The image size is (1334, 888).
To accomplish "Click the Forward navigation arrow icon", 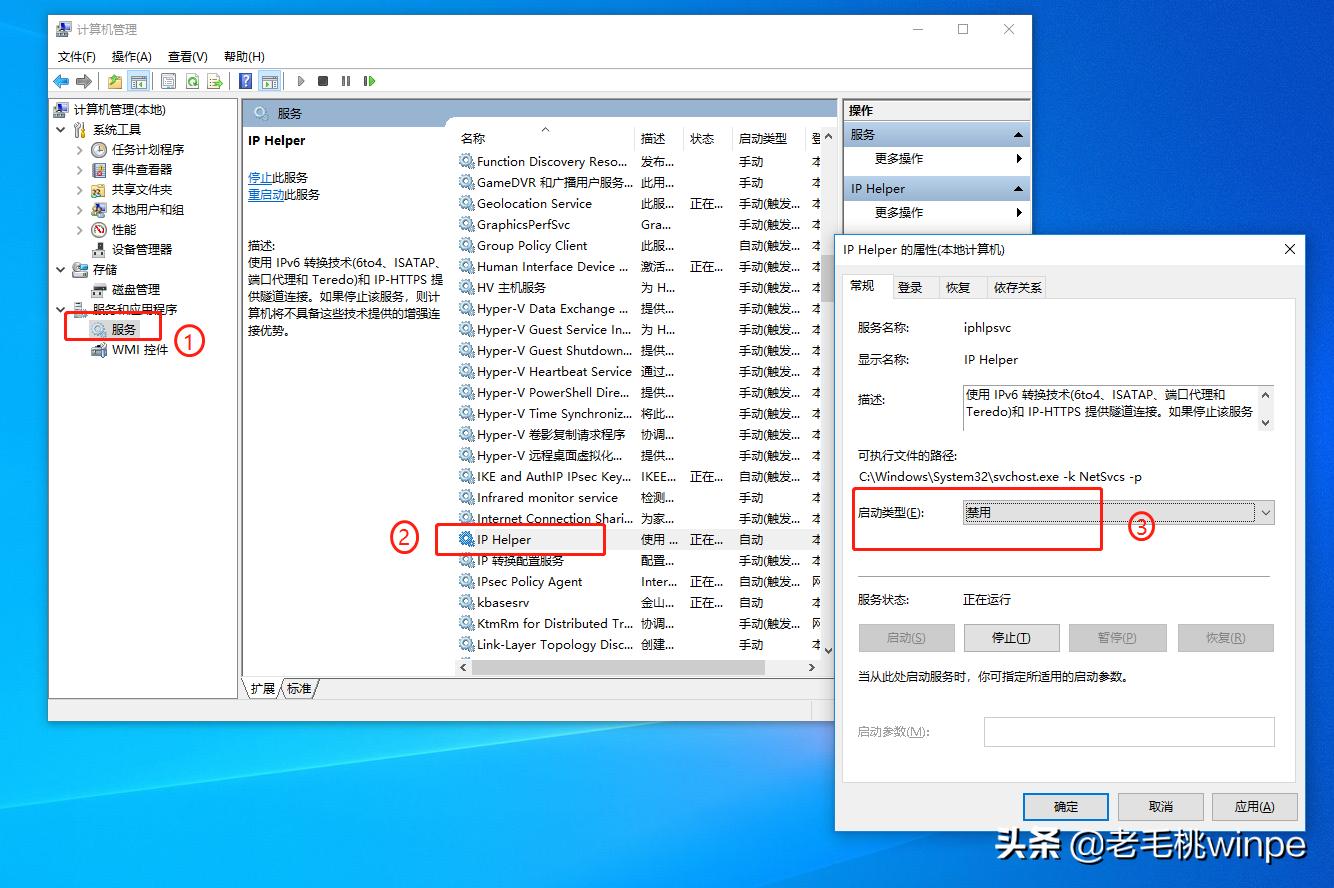I will coord(85,81).
